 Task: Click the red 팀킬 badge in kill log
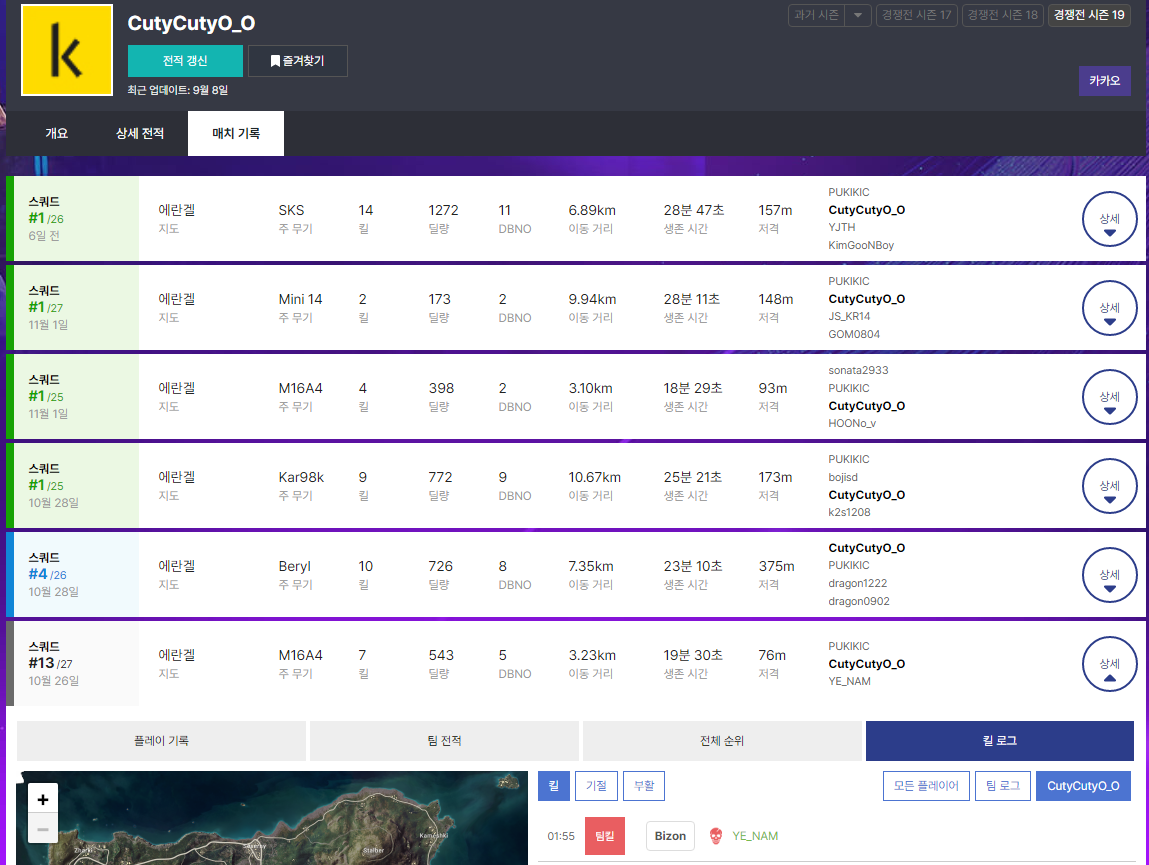[x=604, y=836]
